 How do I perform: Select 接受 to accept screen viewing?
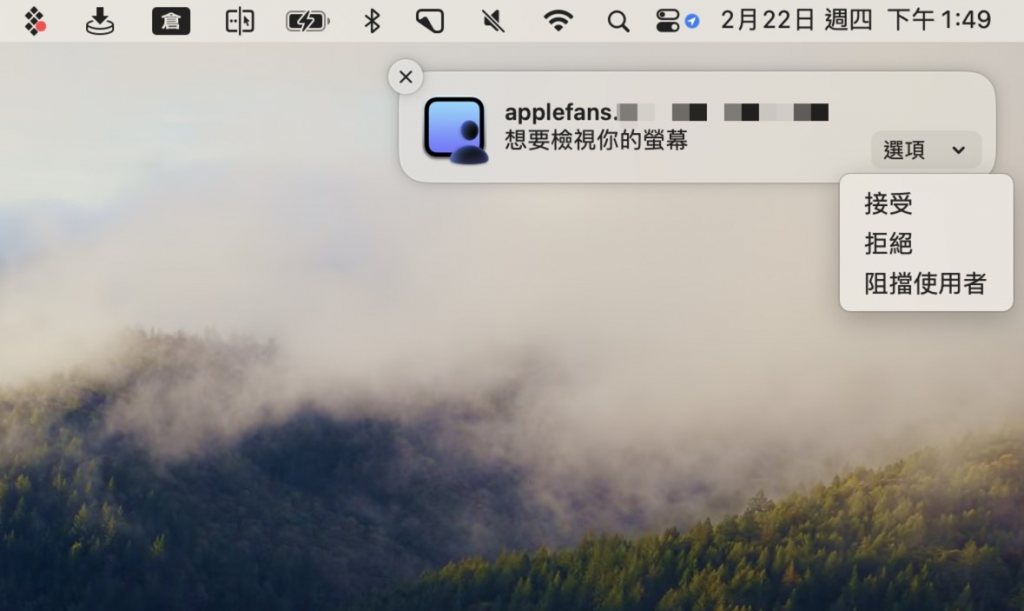coord(889,204)
